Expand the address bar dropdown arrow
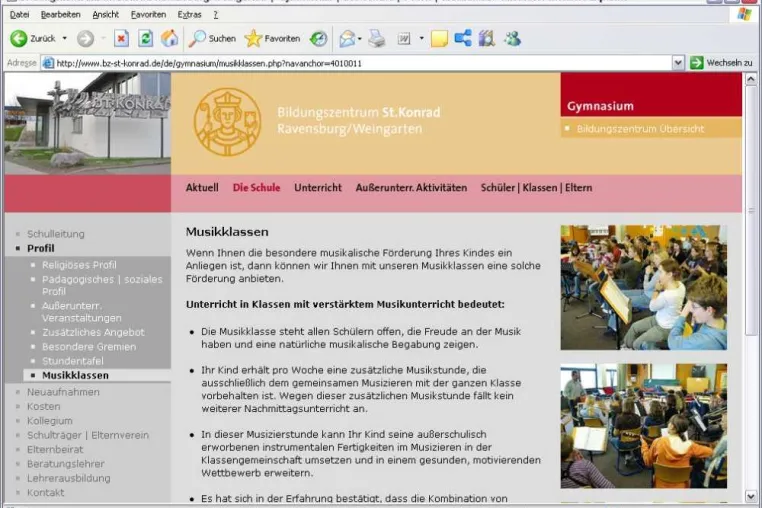Screen dimensions: 762x508 678,63
